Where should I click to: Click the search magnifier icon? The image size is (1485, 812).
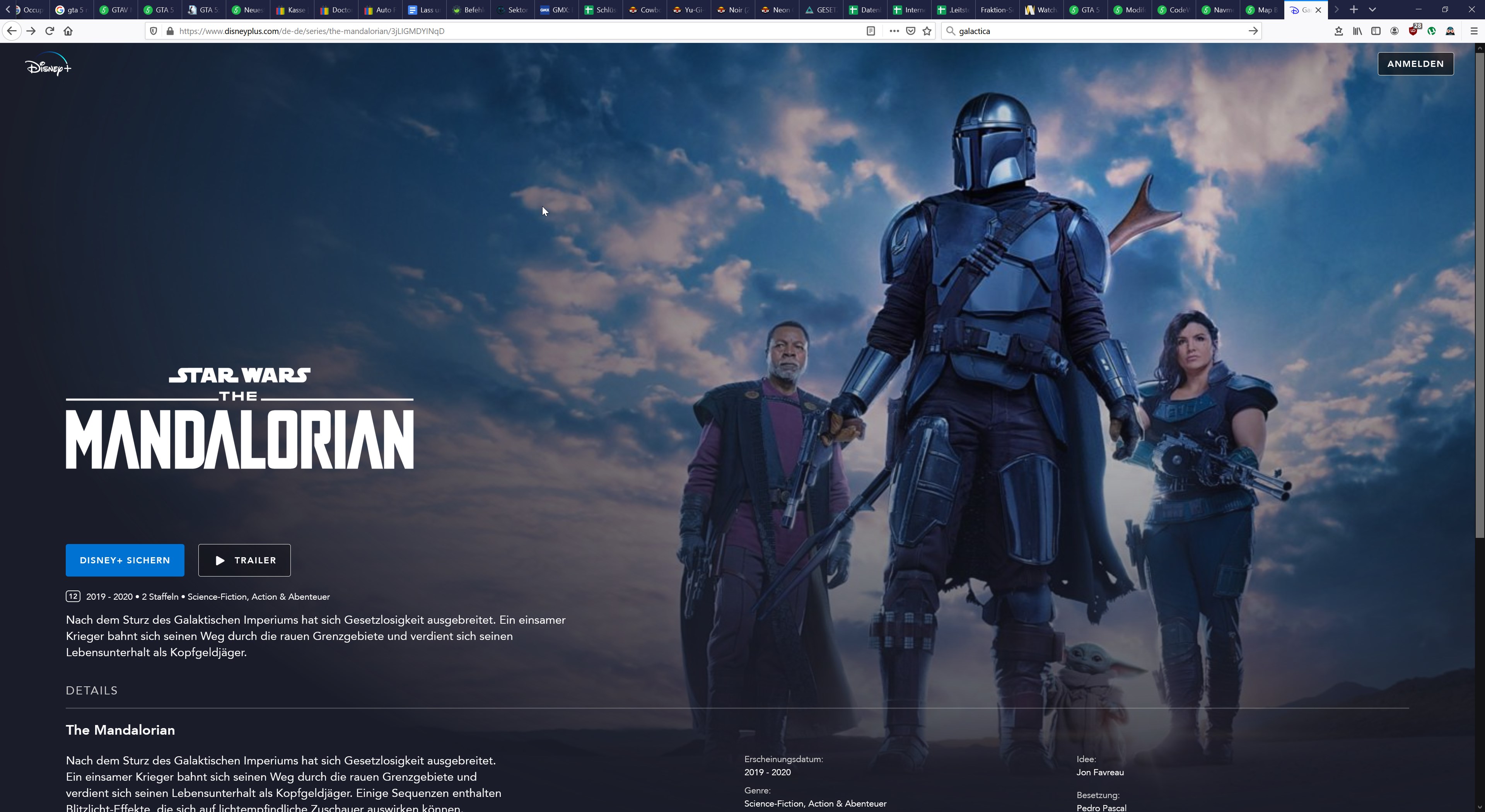click(x=951, y=31)
